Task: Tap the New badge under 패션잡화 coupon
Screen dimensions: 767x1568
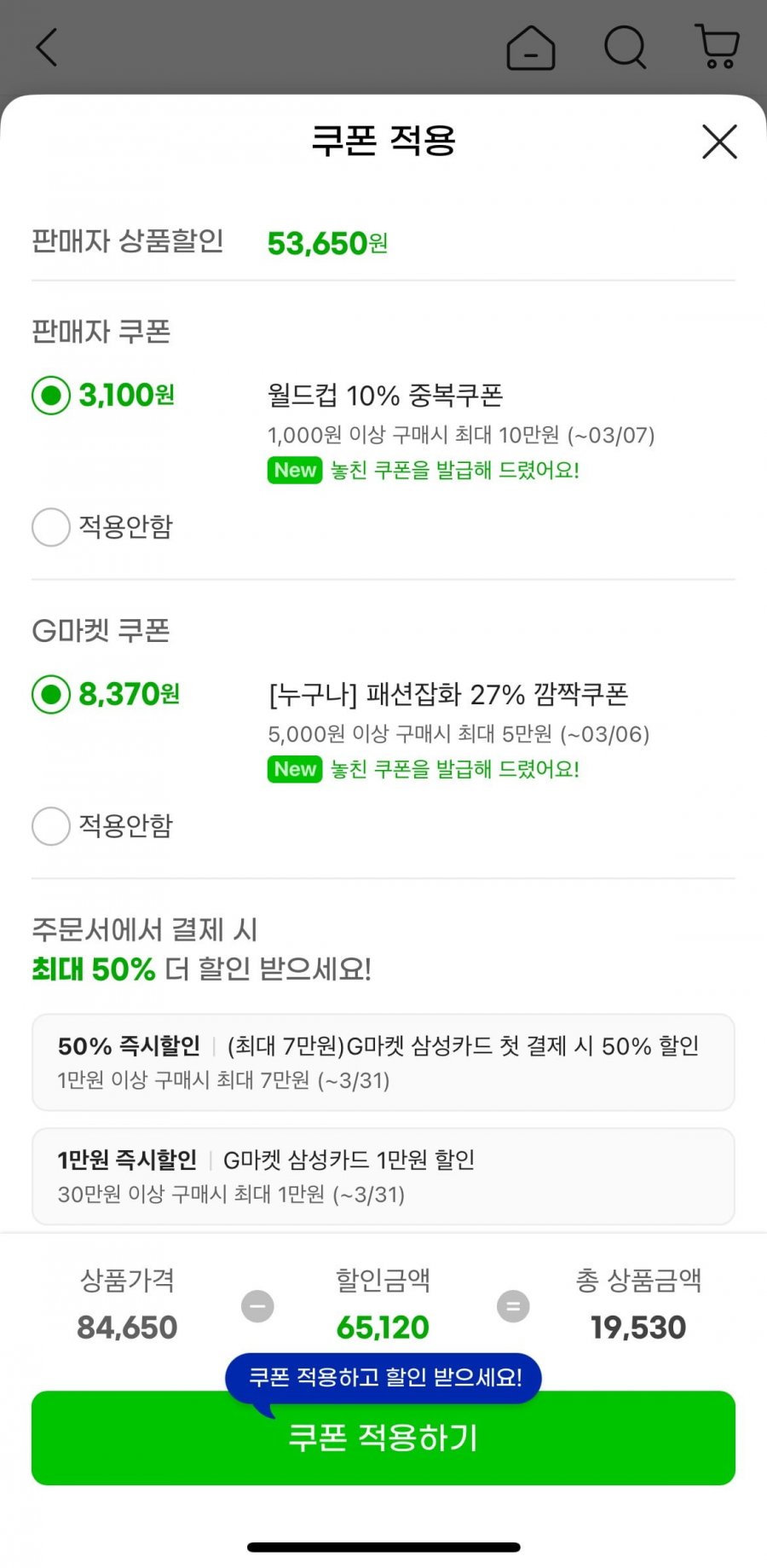Action: coord(295,770)
